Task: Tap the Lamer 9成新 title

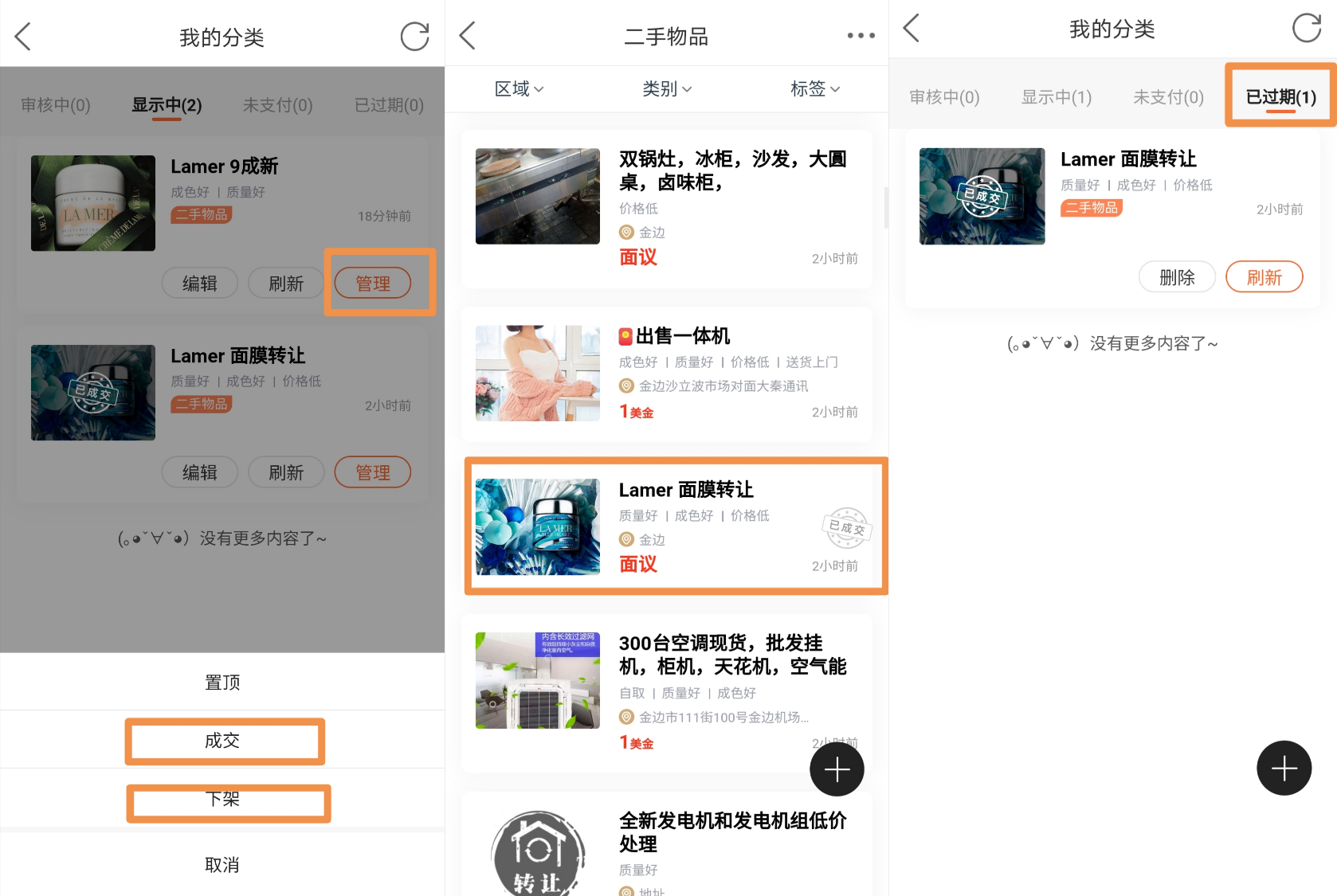Action: 225,166
